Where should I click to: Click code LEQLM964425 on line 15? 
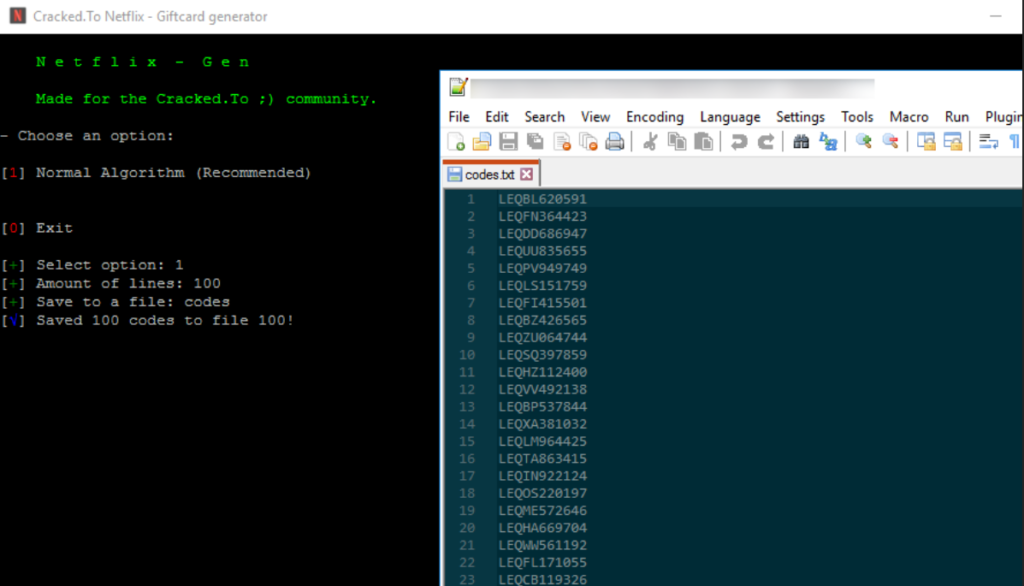(543, 442)
